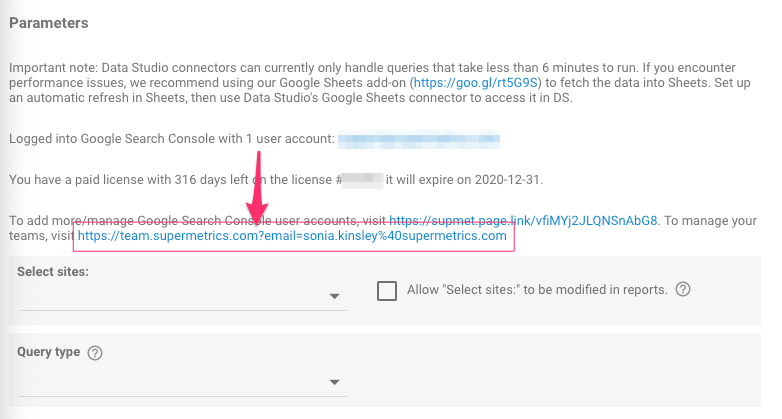
Task: Click the Parameters heading
Action: 48,23
